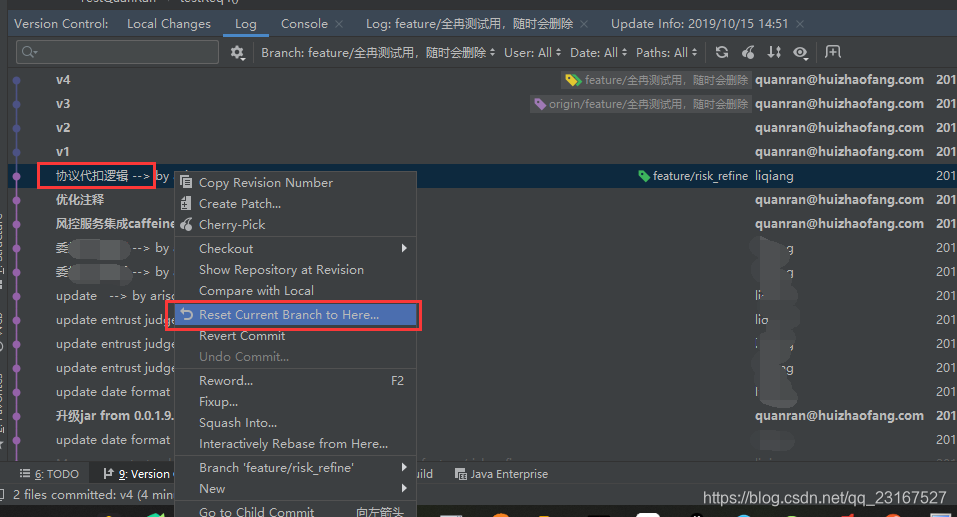The width and height of the screenshot is (957, 517).
Task: Choose Fixup... menu entry
Action: pos(295,402)
